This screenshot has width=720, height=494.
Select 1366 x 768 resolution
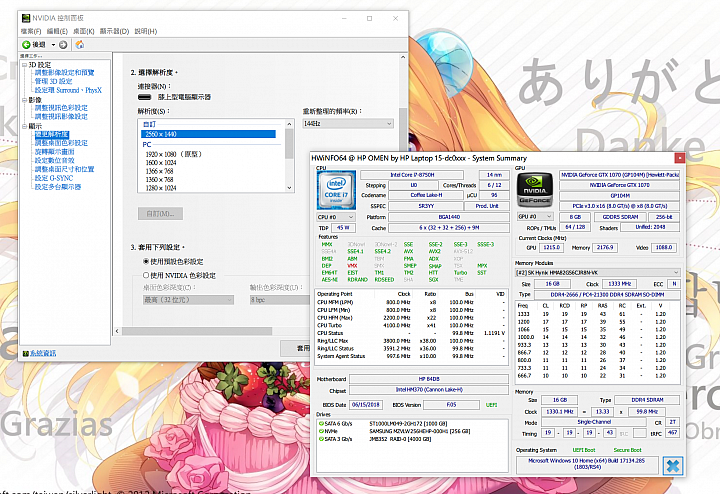(159, 171)
